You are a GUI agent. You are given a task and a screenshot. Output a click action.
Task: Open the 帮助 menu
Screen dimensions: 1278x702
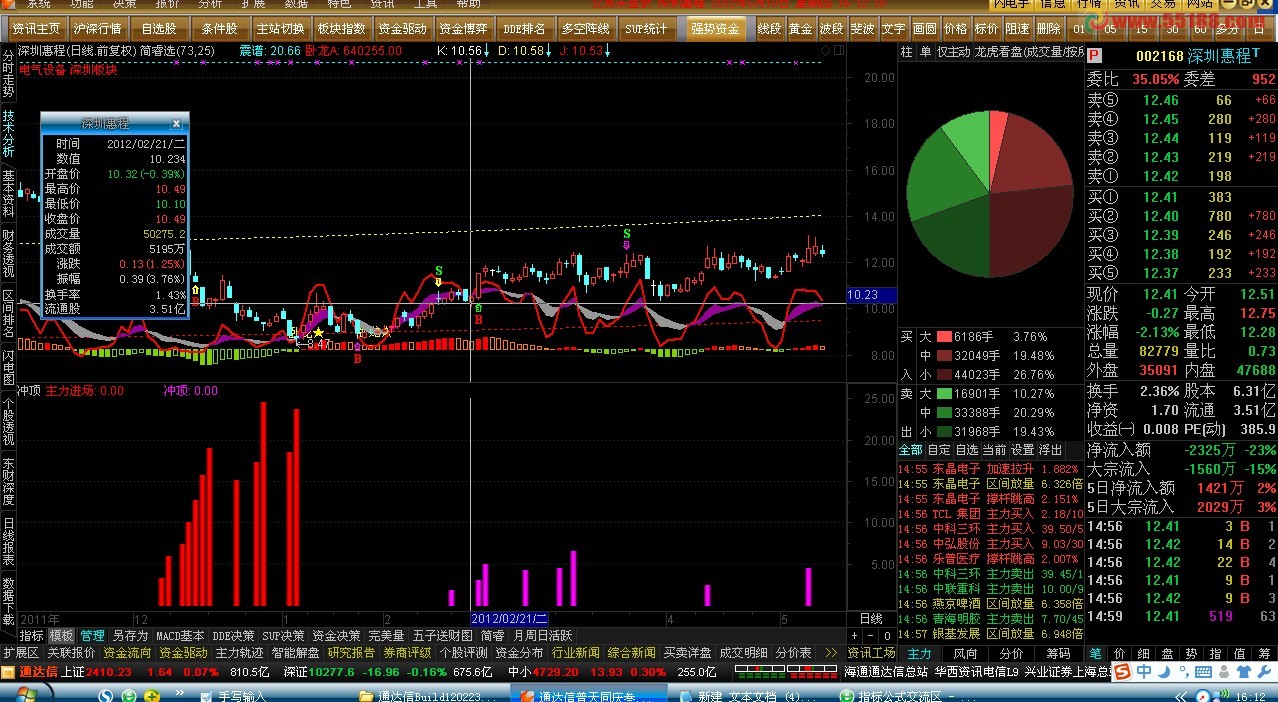click(468, 4)
